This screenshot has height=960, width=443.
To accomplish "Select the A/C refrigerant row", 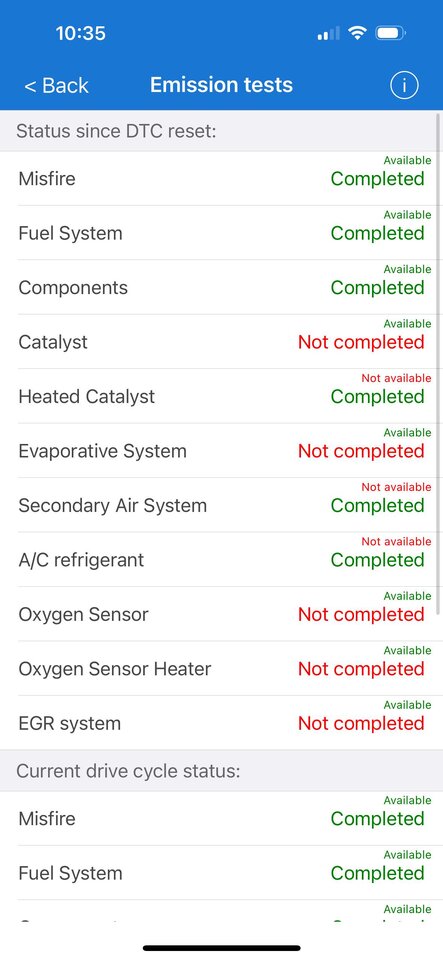I will (x=222, y=560).
